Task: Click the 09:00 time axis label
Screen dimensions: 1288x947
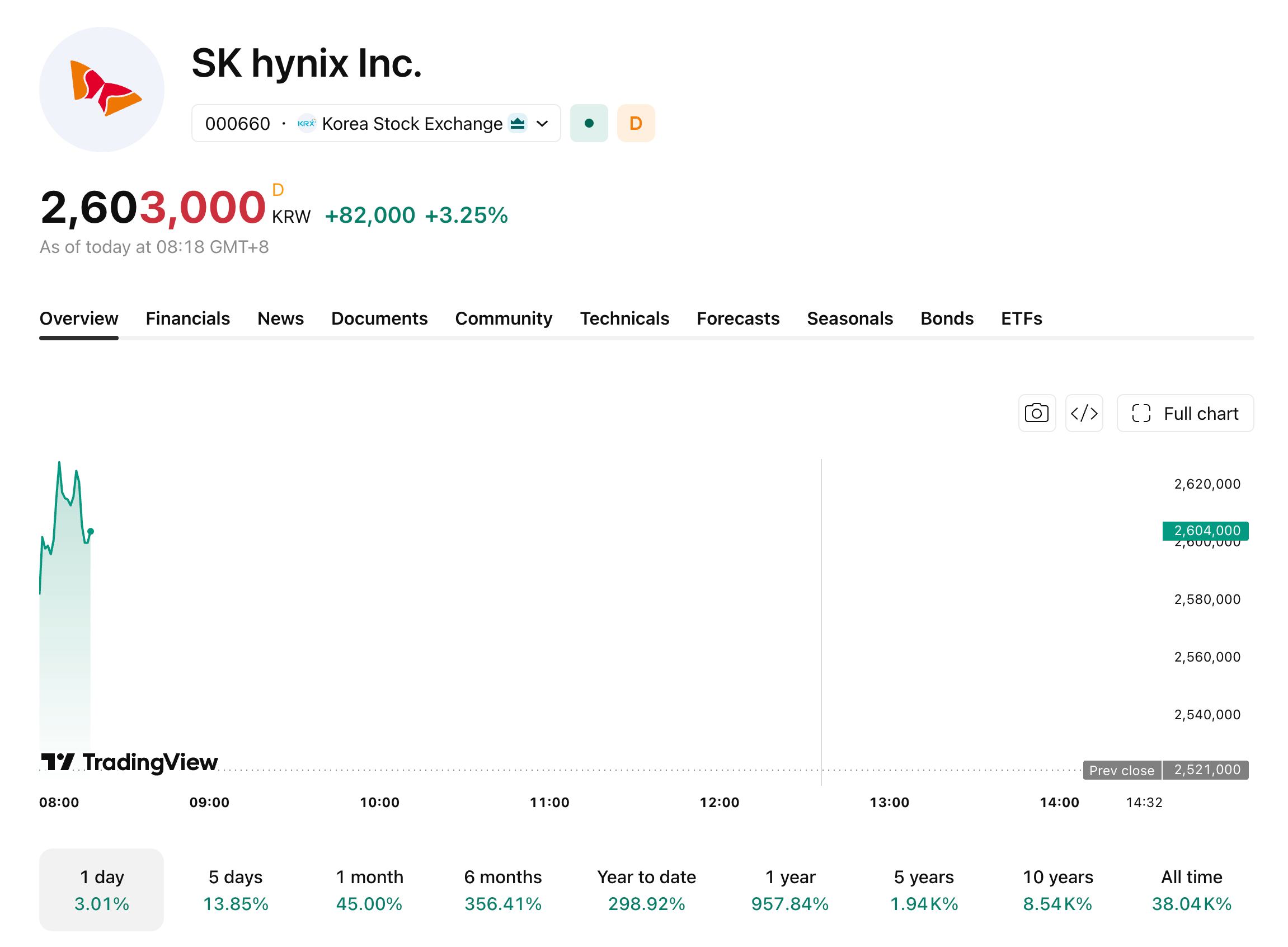Action: tap(209, 803)
